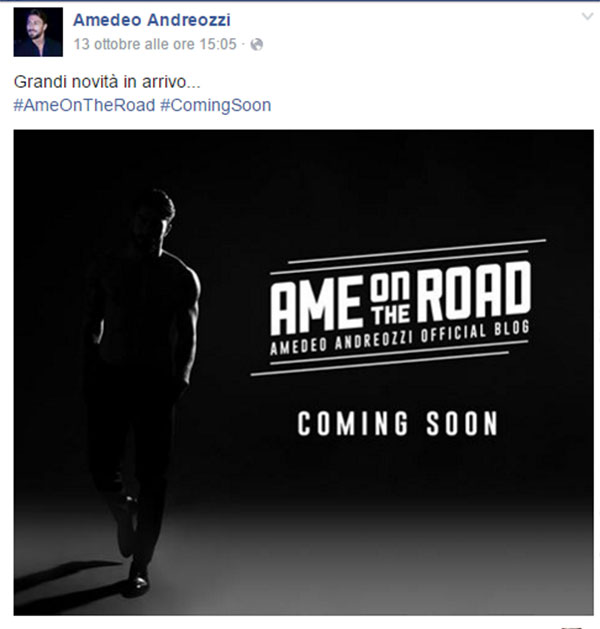The width and height of the screenshot is (600, 629).
Task: Follow the #AmeOnTheRoad hashtag
Action: click(x=84, y=106)
